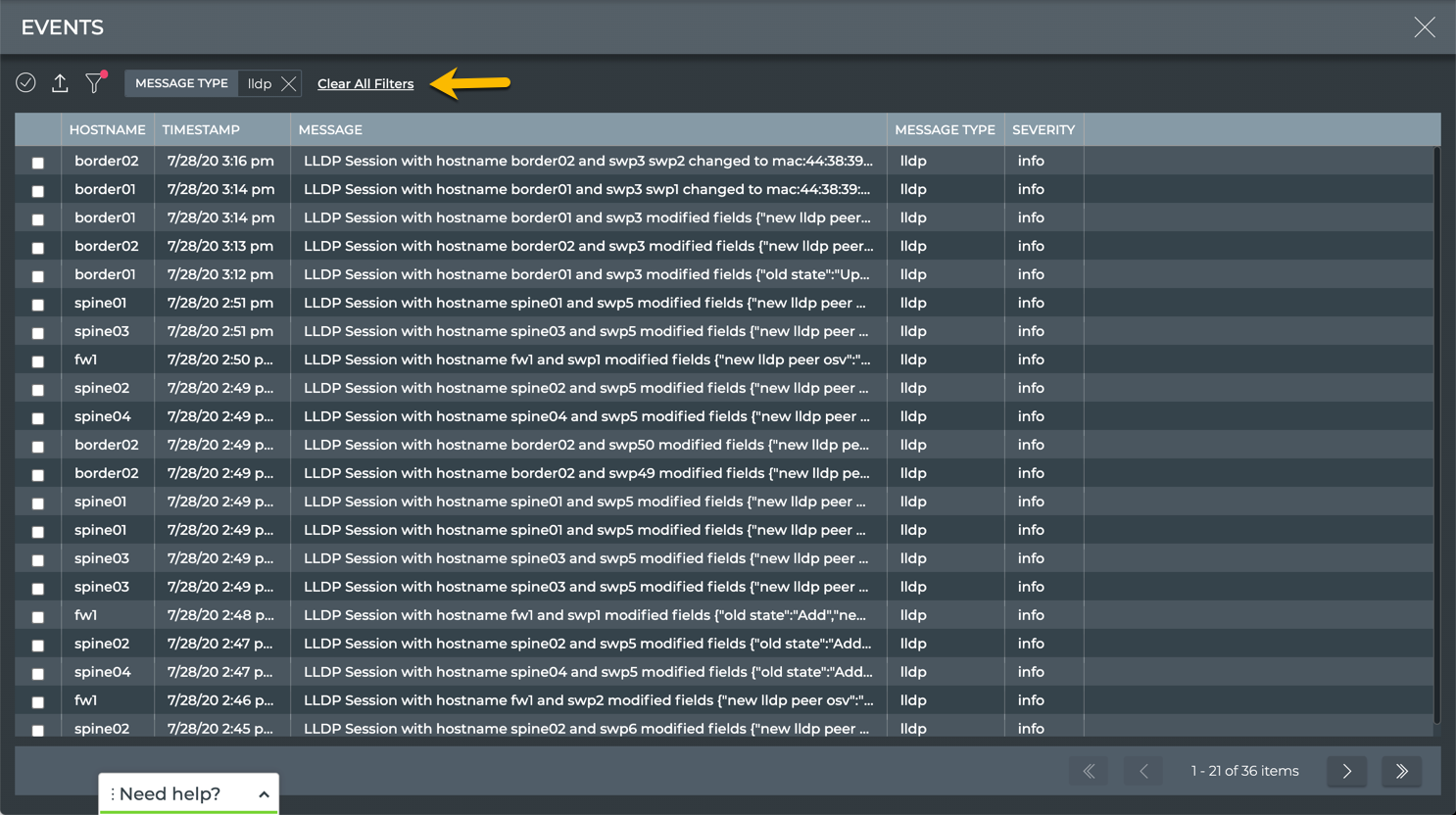1456x815 pixels.
Task: Click the select-all checkmark circle icon
Action: coord(26,83)
